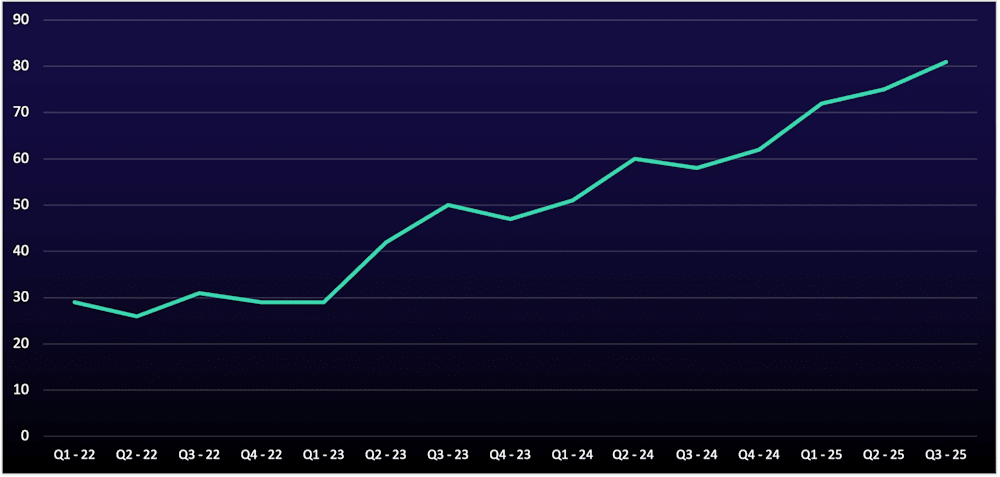The height and width of the screenshot is (477, 1000).
Task: Select the line's data point at Q1 - 23
Action: [324, 302]
